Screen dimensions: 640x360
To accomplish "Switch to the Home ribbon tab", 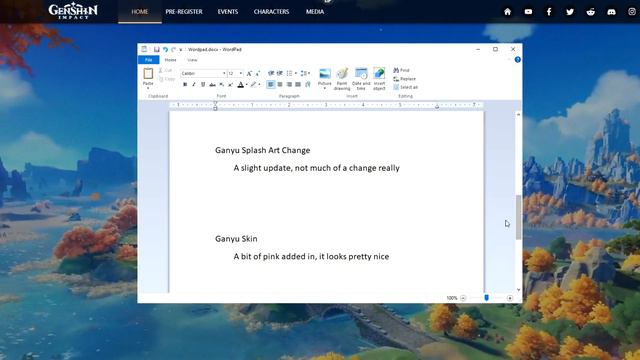I will point(170,60).
